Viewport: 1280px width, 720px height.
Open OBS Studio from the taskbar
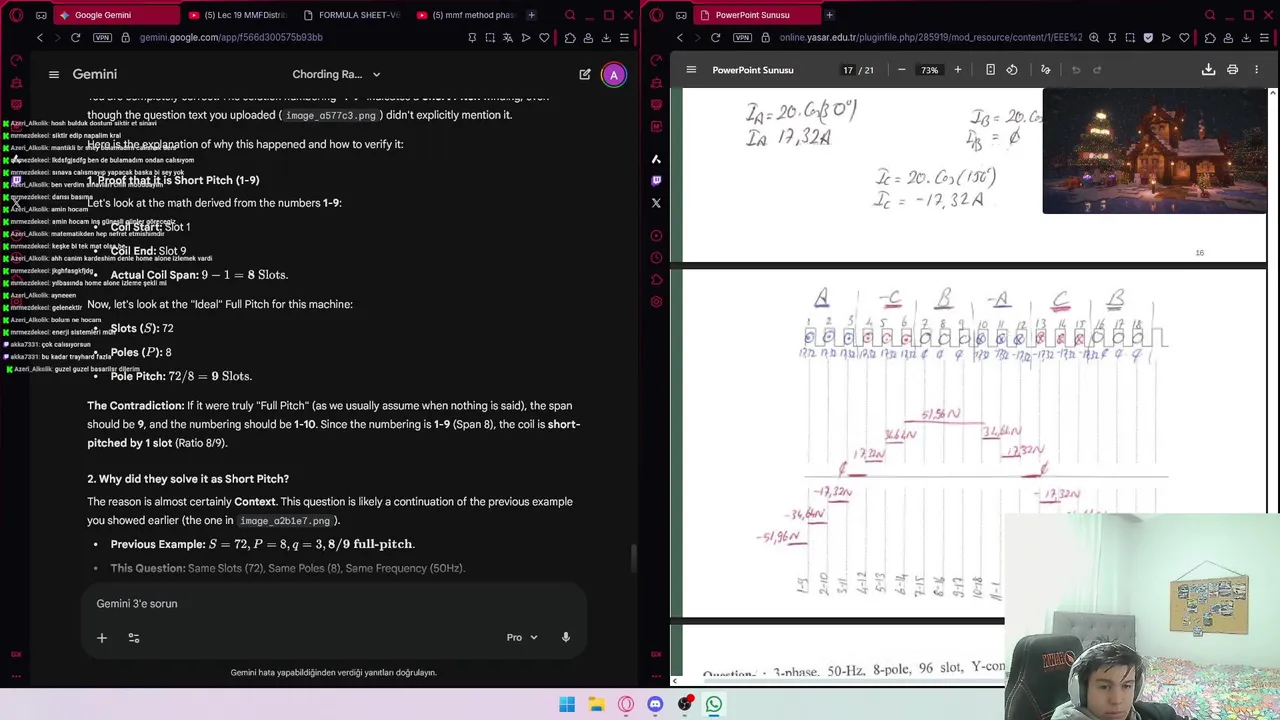[x=685, y=704]
